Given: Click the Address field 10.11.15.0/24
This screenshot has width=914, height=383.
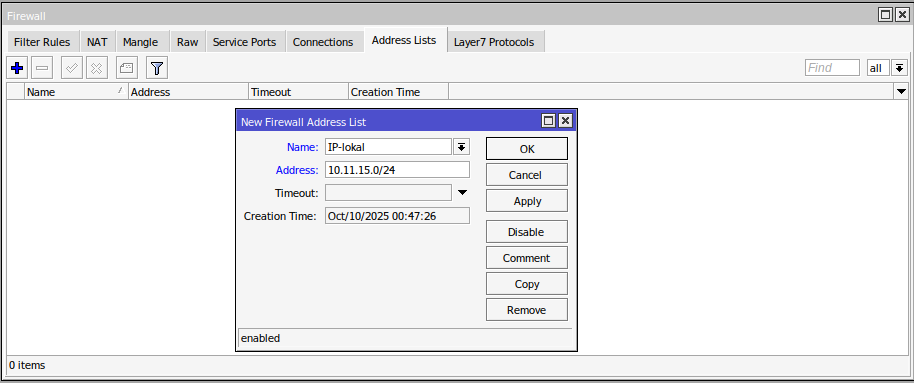Looking at the screenshot, I should pyautogui.click(x=398, y=170).
